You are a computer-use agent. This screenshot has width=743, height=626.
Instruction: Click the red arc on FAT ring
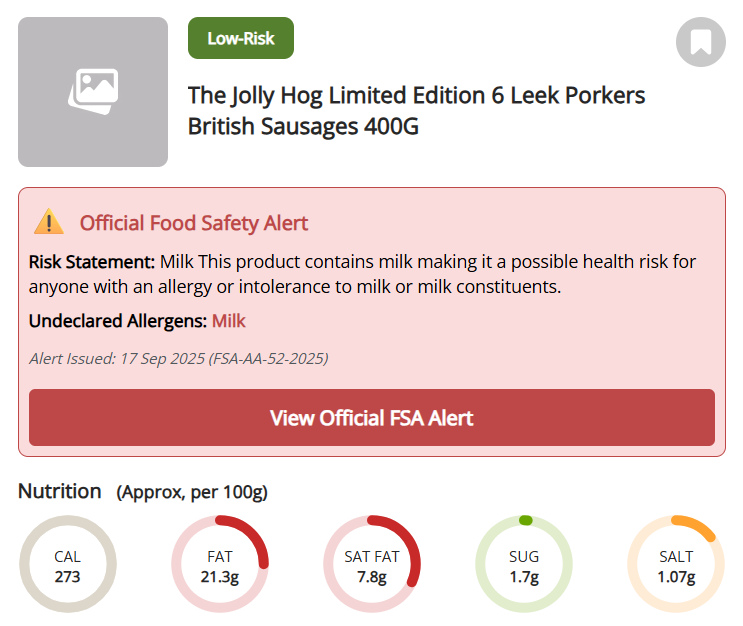tap(258, 540)
